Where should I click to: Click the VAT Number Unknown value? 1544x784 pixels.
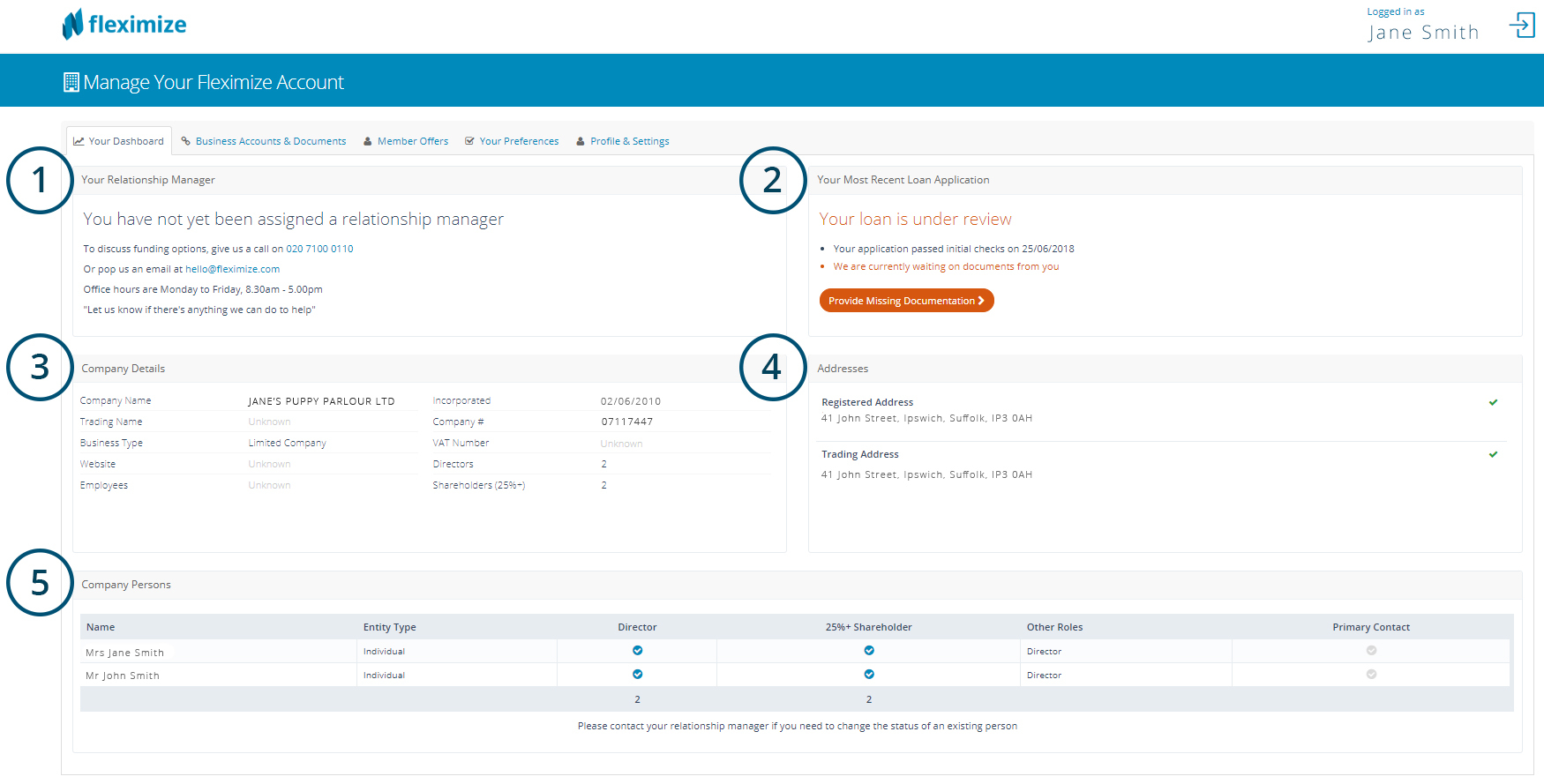pyautogui.click(x=621, y=444)
